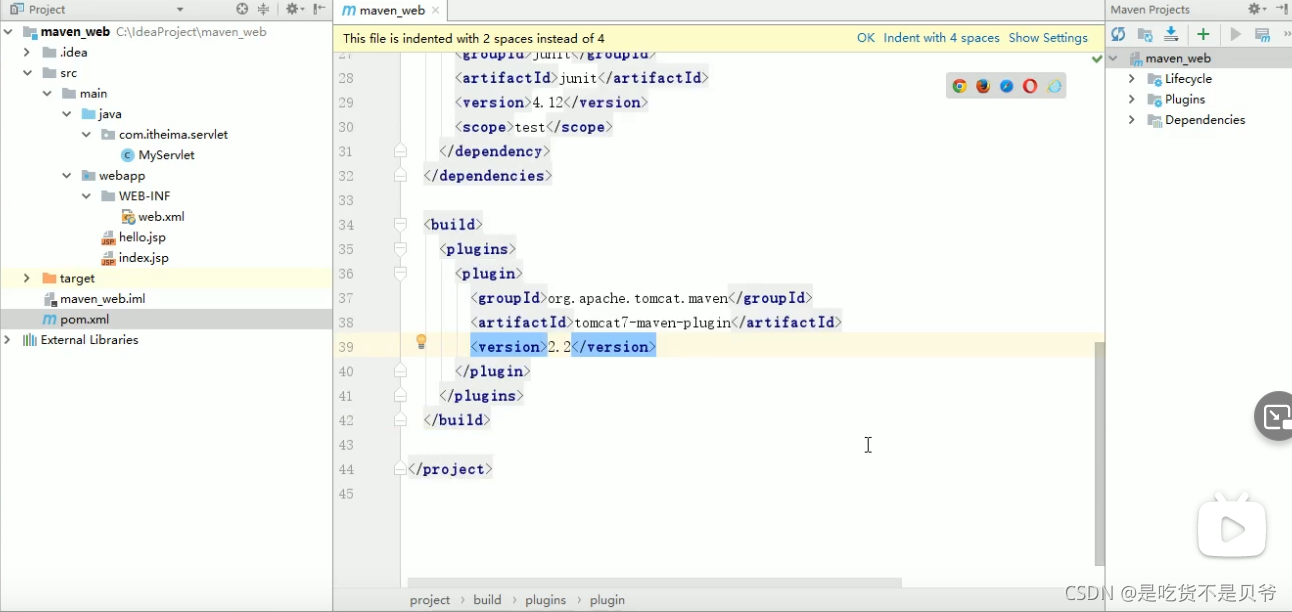Viewport: 1292px width, 612px height.
Task: Click the video play overlay button
Action: pyautogui.click(x=1232, y=529)
